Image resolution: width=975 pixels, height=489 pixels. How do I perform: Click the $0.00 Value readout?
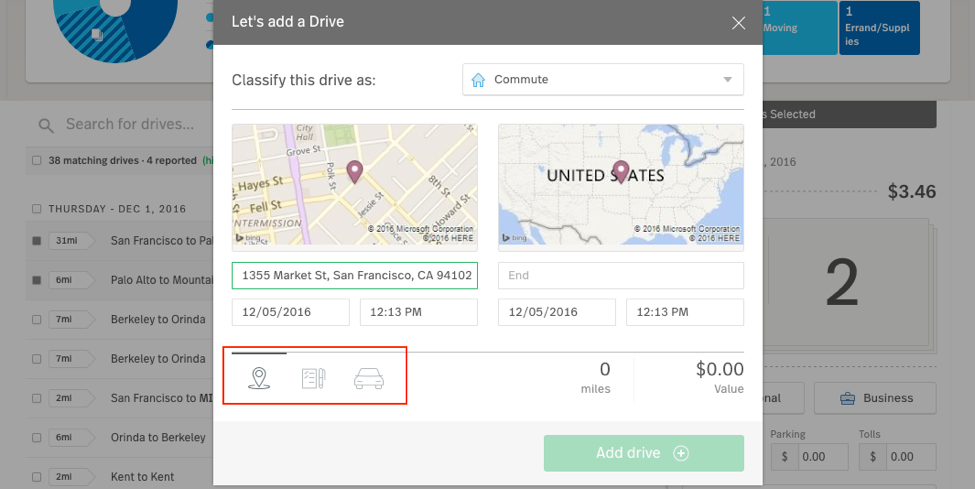tap(719, 378)
